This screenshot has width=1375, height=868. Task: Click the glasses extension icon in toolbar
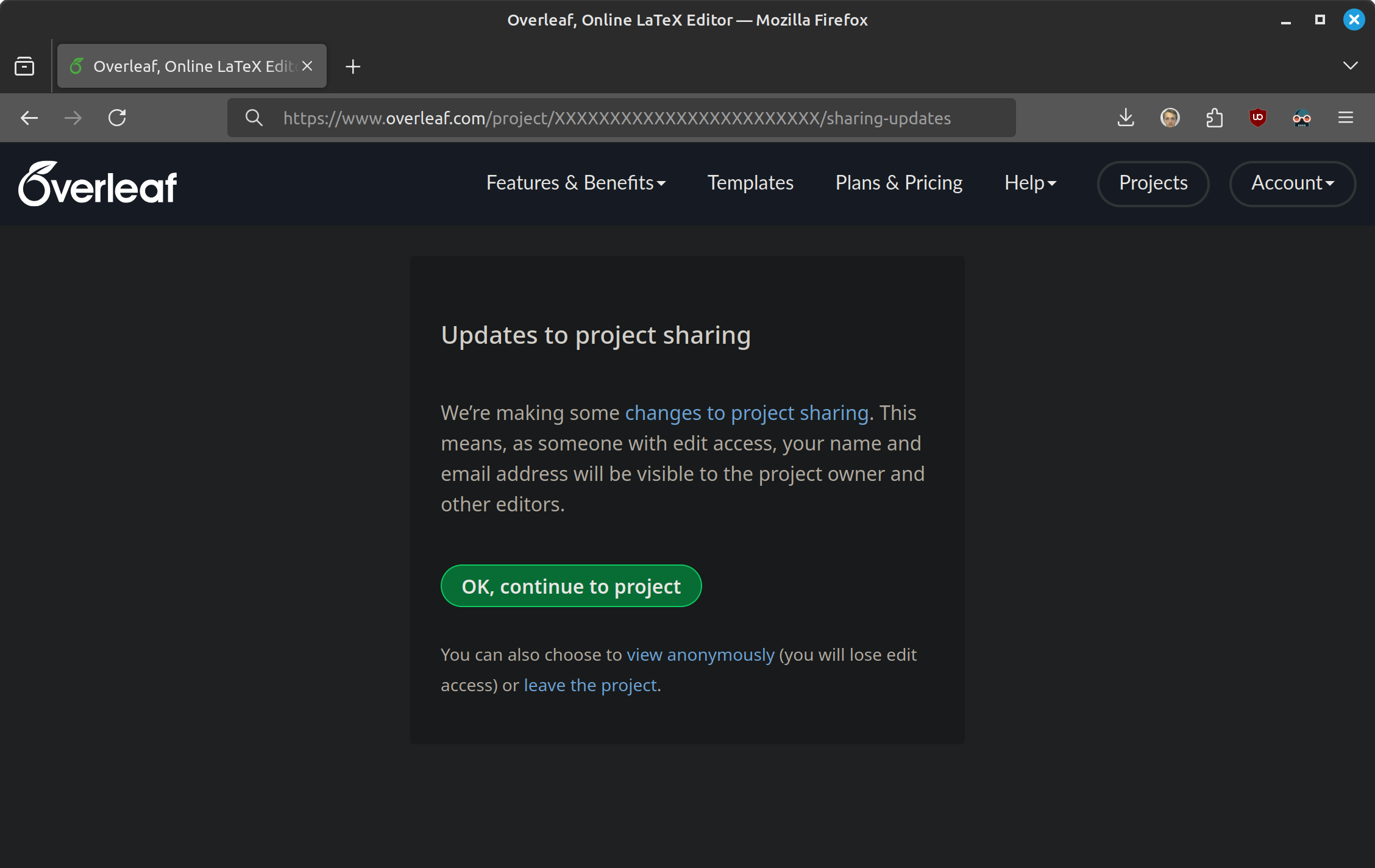(1301, 118)
